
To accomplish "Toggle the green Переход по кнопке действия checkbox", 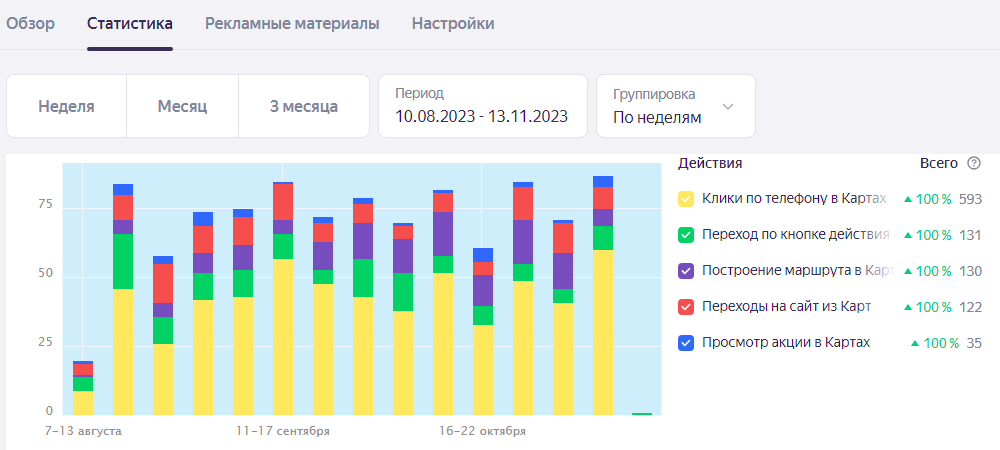I will [686, 235].
